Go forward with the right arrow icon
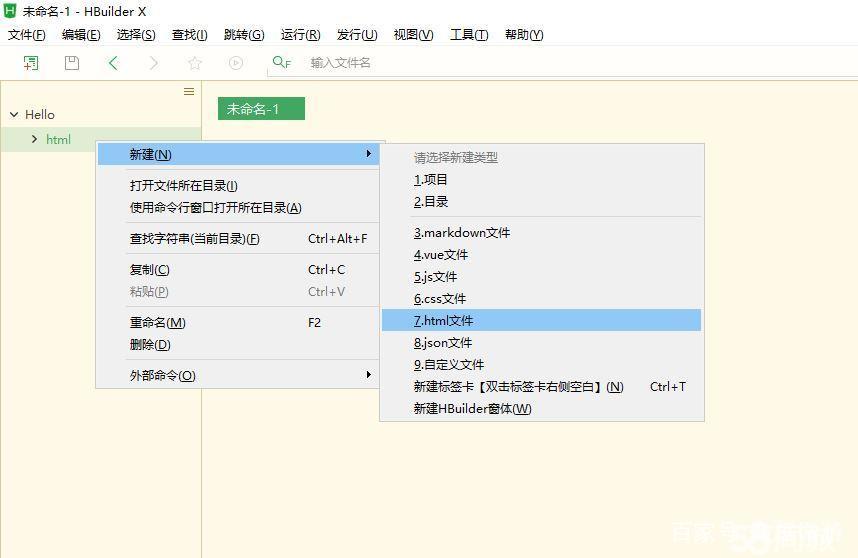Viewport: 858px width, 558px height. [154, 63]
